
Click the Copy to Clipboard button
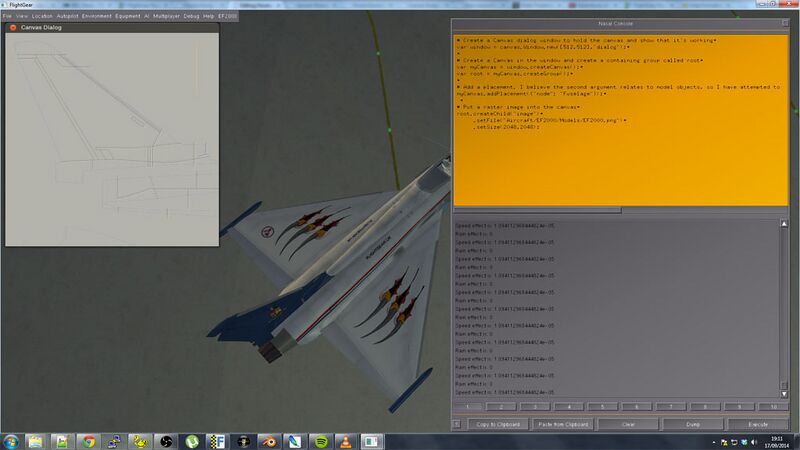click(x=497, y=424)
